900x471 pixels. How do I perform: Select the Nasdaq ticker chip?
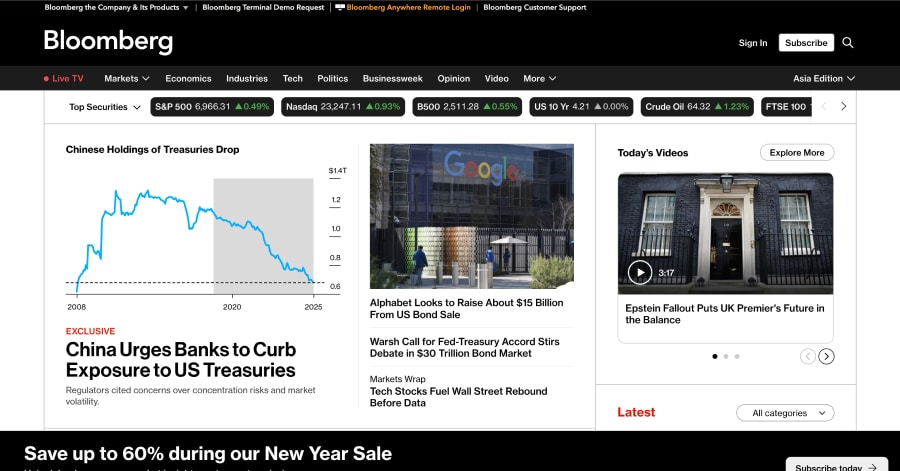click(343, 107)
